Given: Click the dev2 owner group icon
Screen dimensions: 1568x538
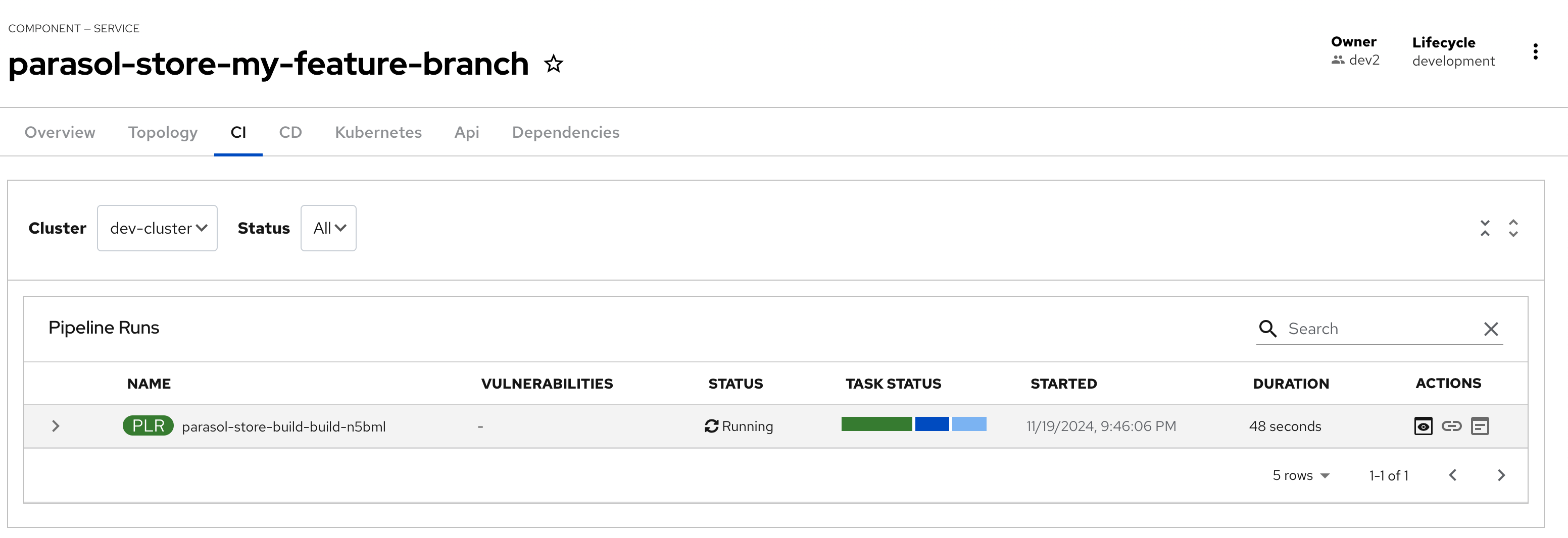Looking at the screenshot, I should (x=1337, y=60).
